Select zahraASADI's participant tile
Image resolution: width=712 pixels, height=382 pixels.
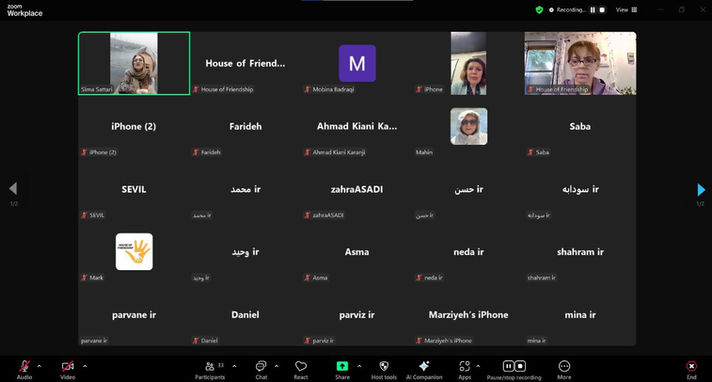(357, 189)
